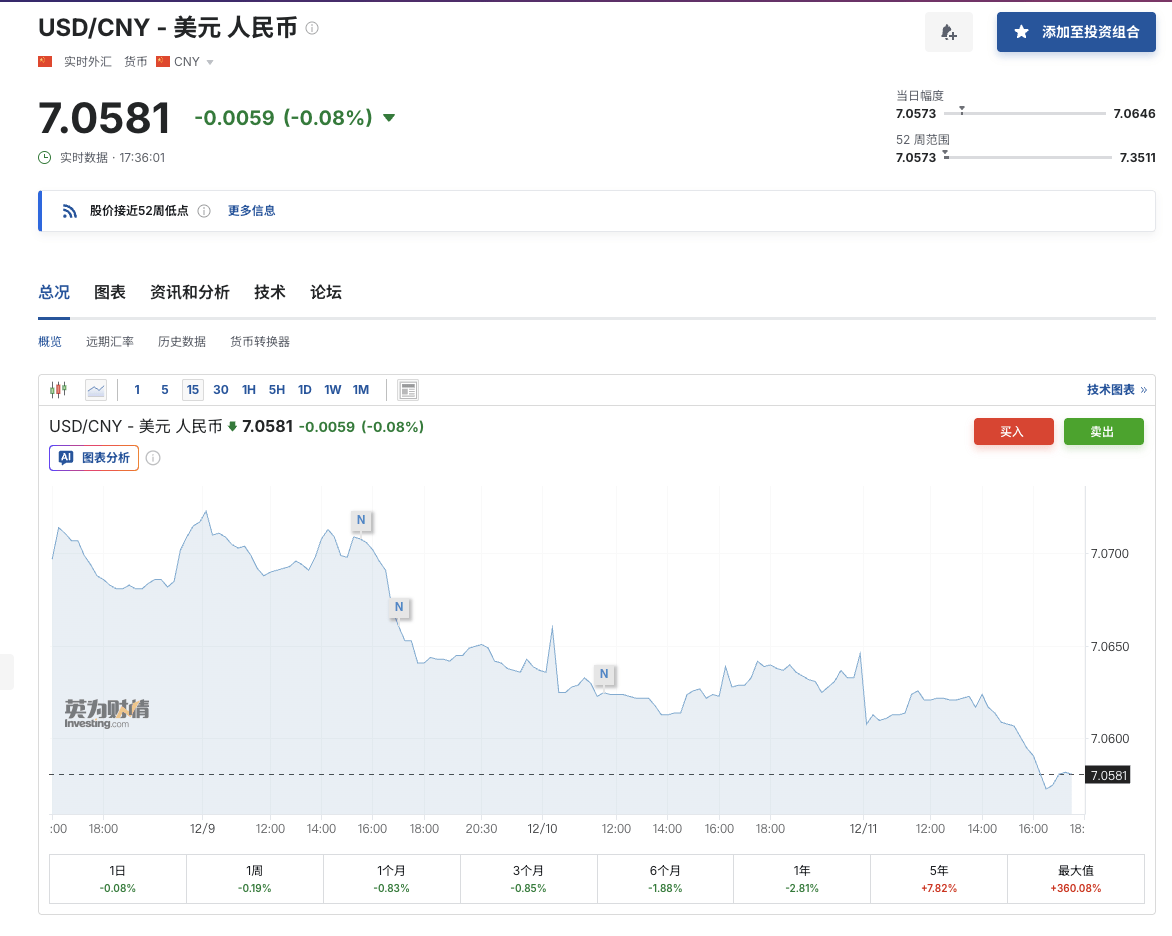Viewport: 1172px width, 936px height.
Task: Set chart interval to 1W
Action: click(x=333, y=390)
